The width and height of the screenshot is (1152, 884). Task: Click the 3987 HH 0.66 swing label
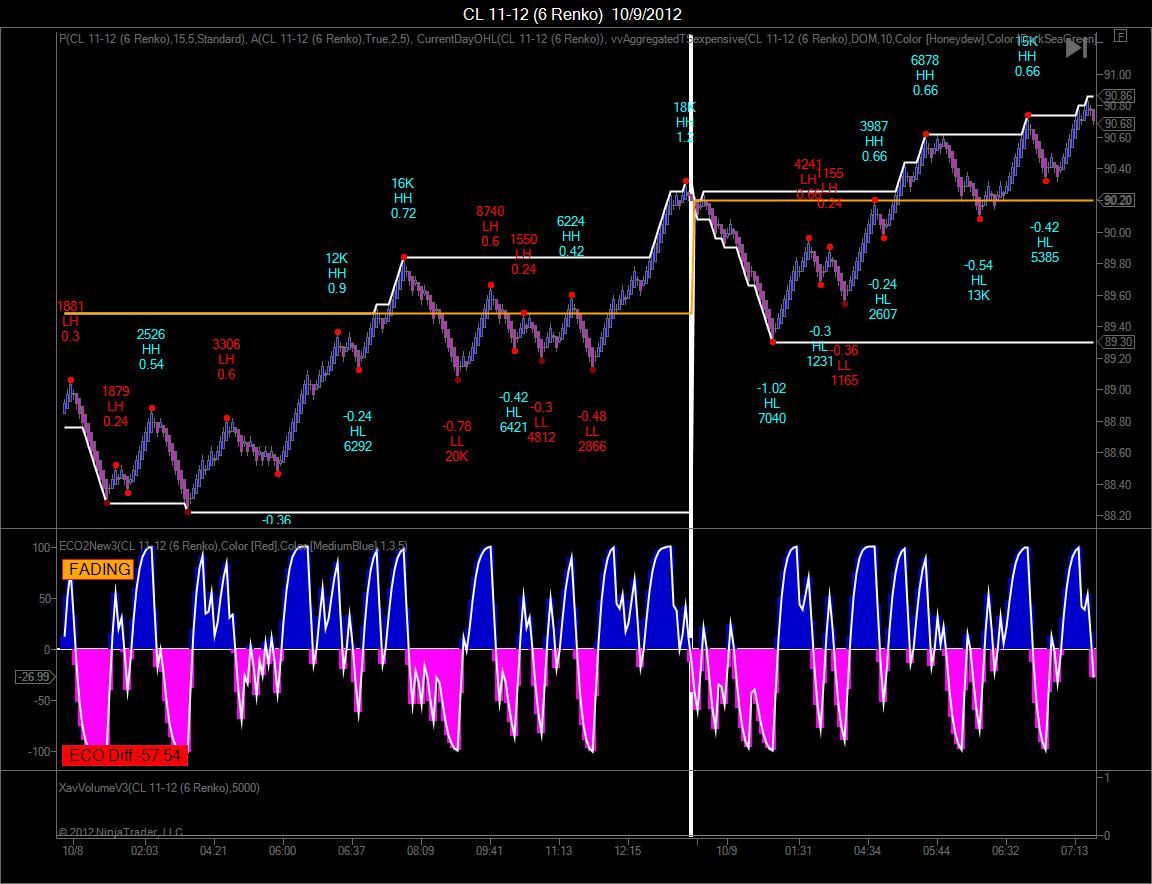[x=874, y=141]
